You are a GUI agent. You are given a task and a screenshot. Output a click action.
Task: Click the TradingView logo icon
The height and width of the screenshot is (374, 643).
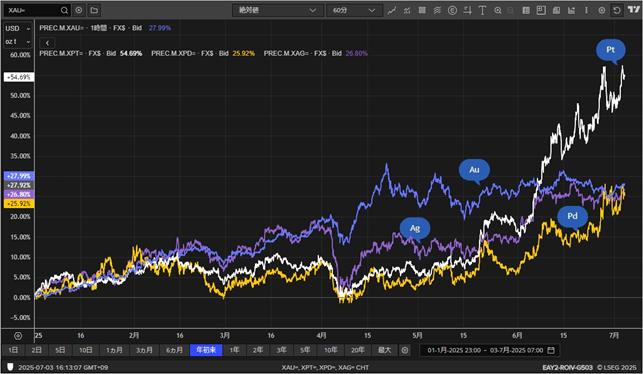coord(634,10)
